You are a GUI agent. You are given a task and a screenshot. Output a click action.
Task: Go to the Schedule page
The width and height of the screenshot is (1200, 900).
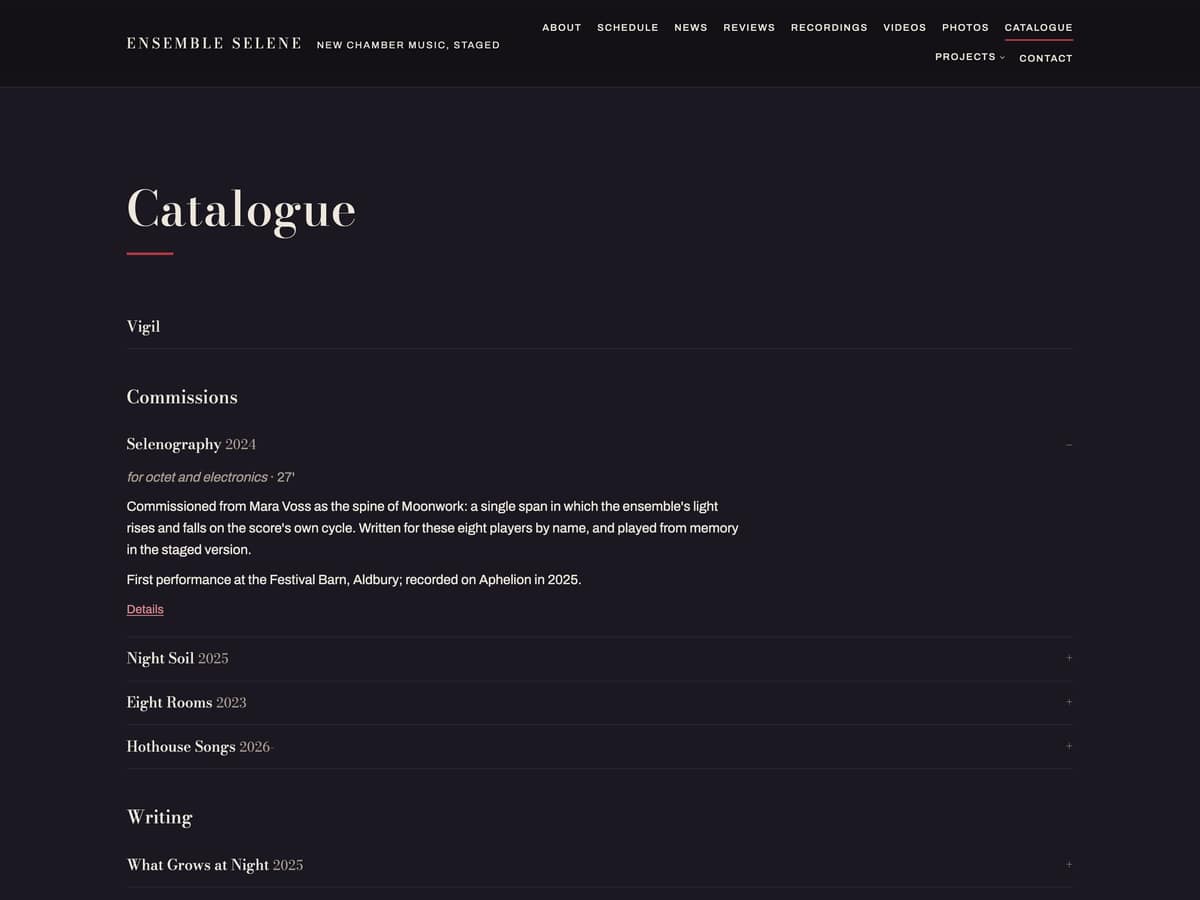(627, 28)
